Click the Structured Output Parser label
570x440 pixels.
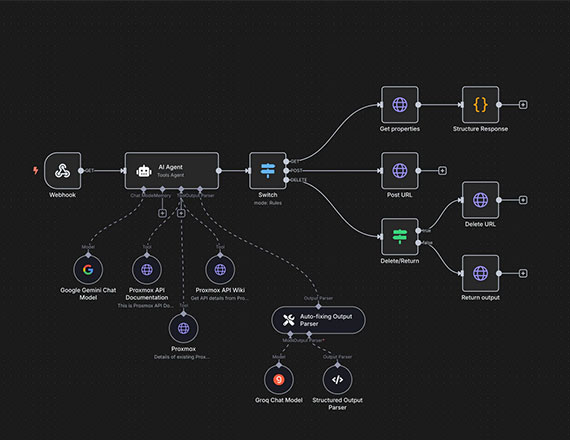pyautogui.click(x=337, y=404)
